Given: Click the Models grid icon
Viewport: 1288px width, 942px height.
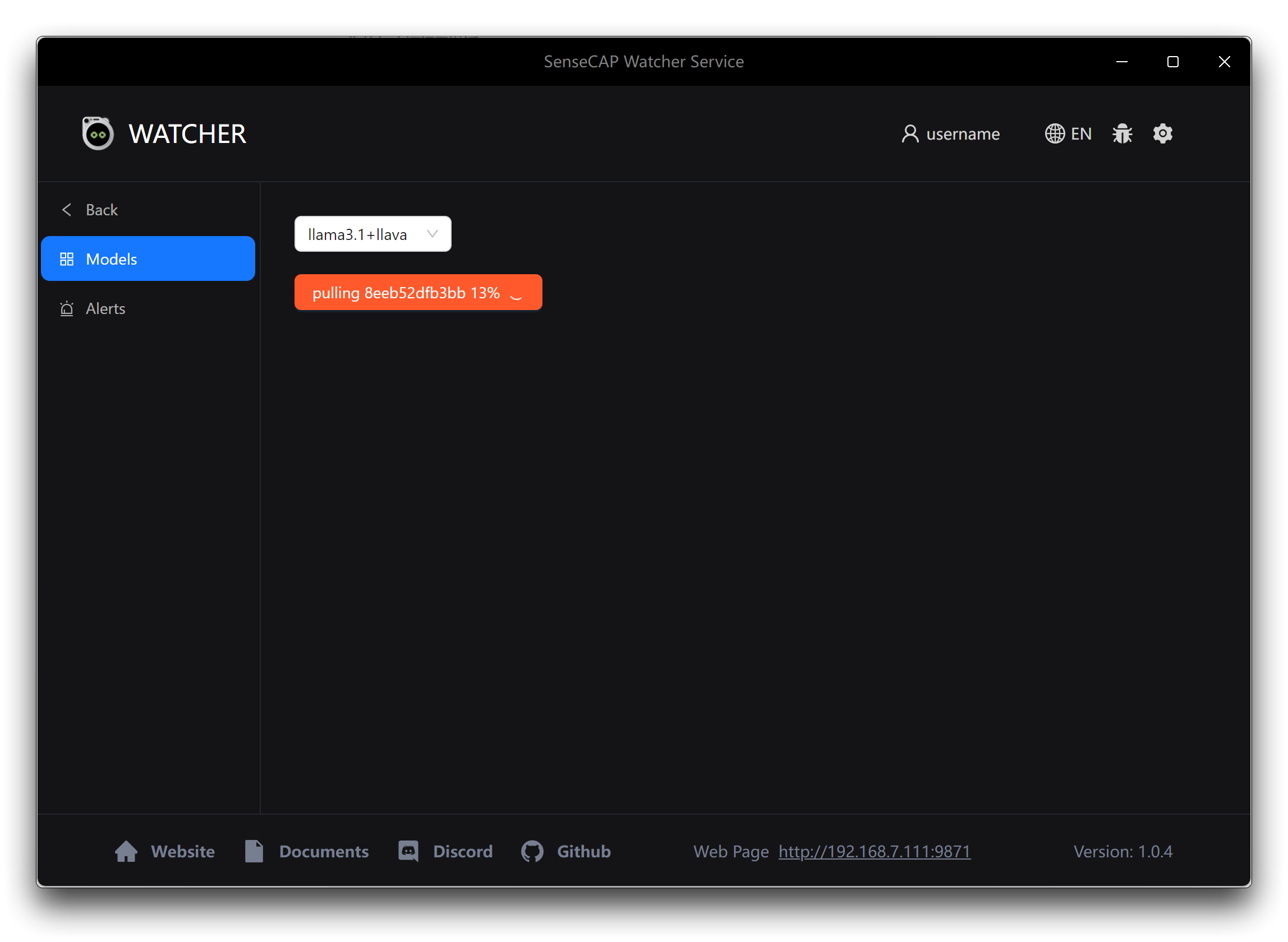Looking at the screenshot, I should click(67, 259).
